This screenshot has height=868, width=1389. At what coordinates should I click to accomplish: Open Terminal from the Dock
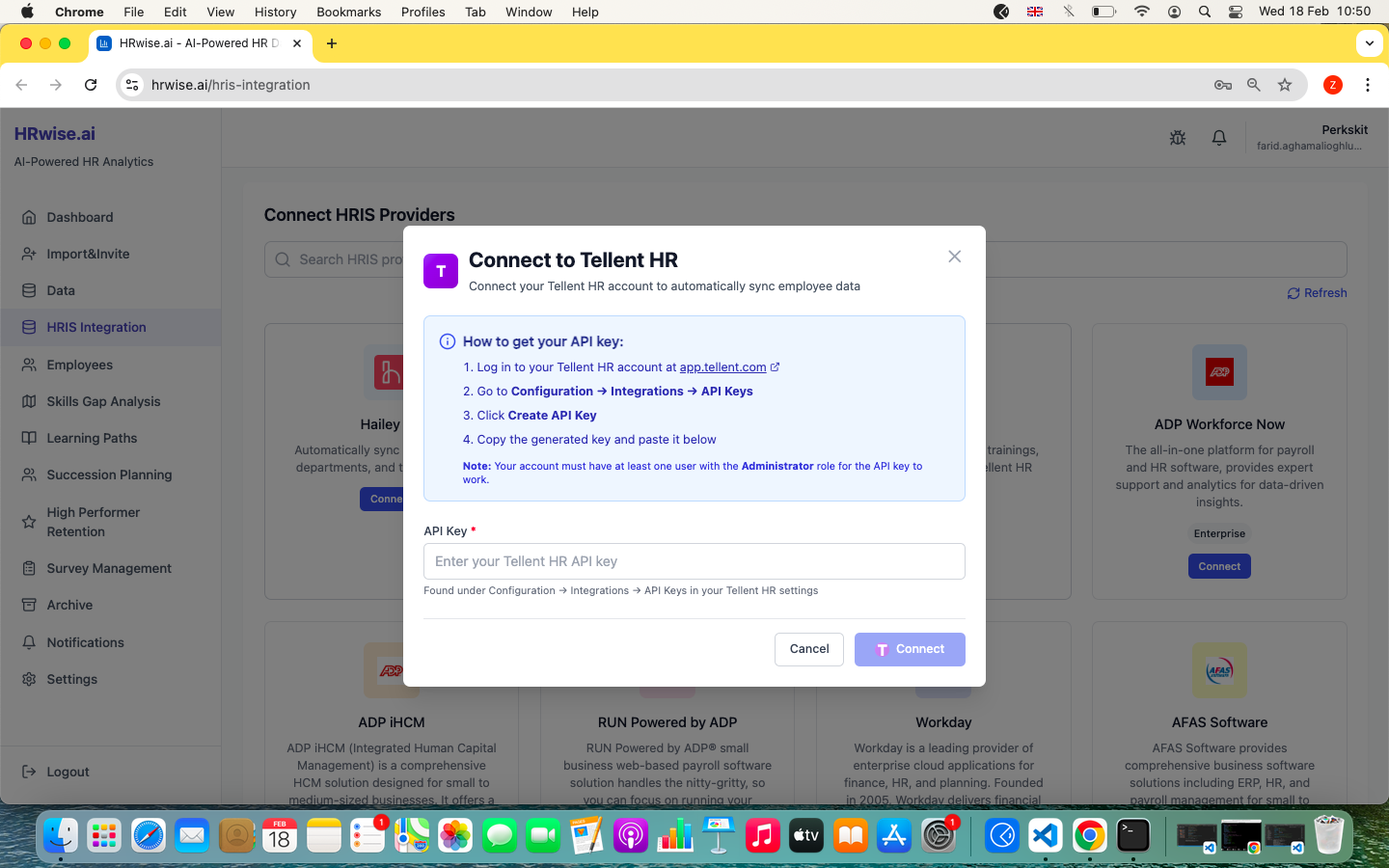1133,835
